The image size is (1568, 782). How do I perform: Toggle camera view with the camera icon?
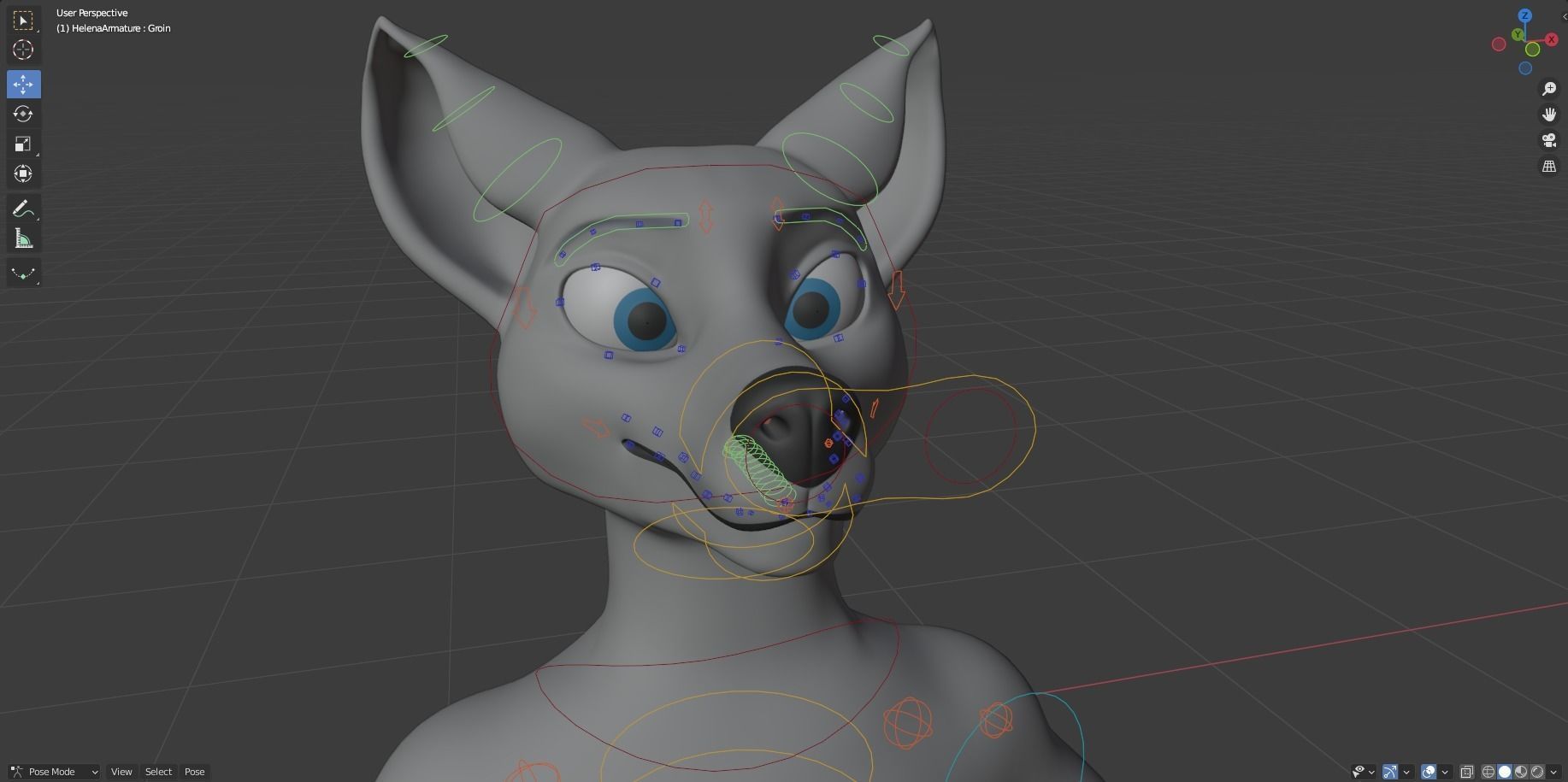tap(1549, 140)
